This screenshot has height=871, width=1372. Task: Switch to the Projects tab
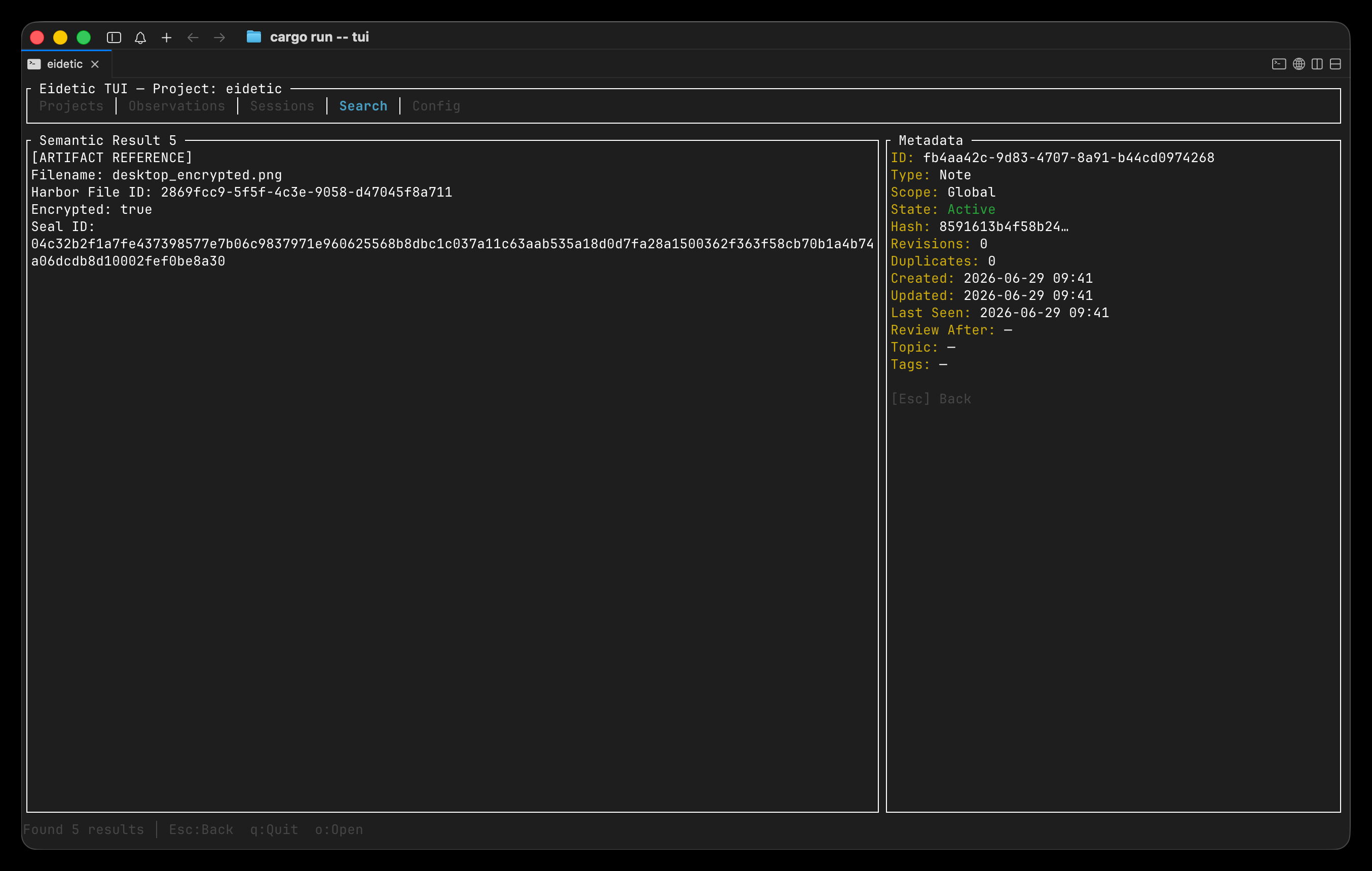tap(71, 106)
